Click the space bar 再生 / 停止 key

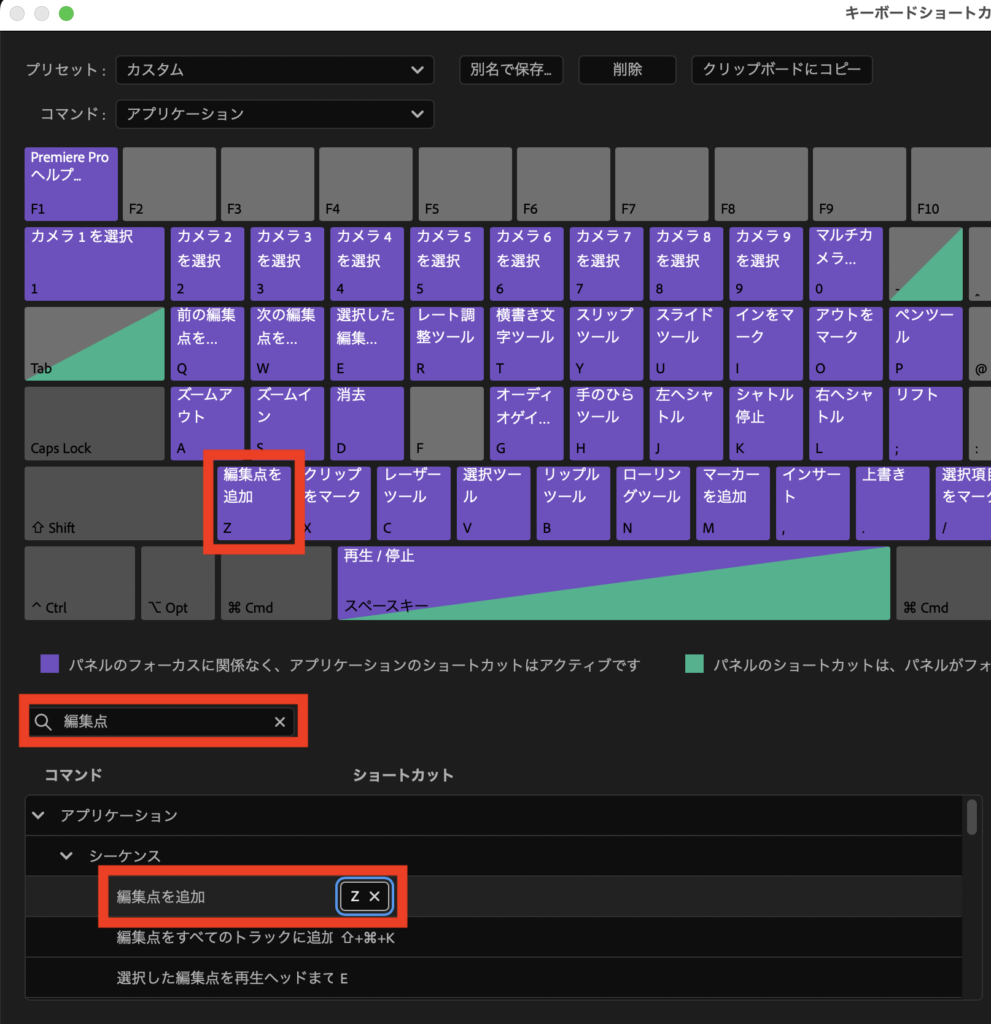(x=613, y=583)
